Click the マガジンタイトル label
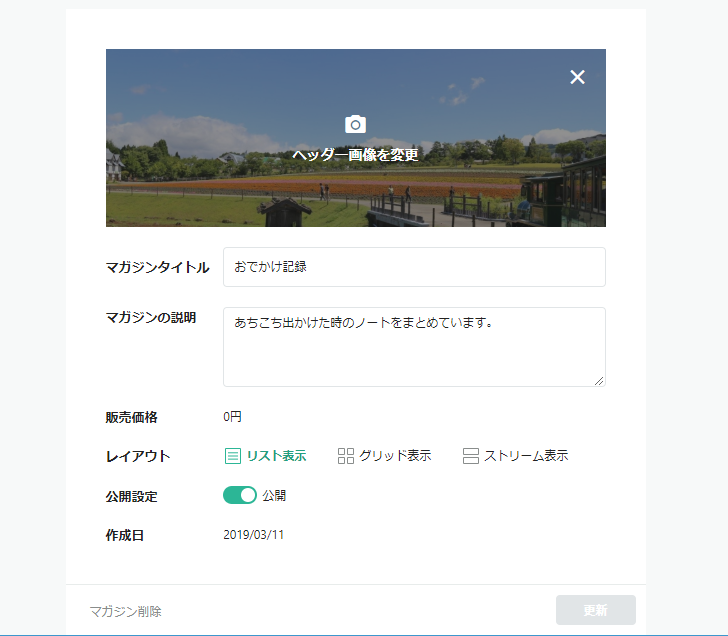Image resolution: width=728 pixels, height=636 pixels. pos(157,267)
